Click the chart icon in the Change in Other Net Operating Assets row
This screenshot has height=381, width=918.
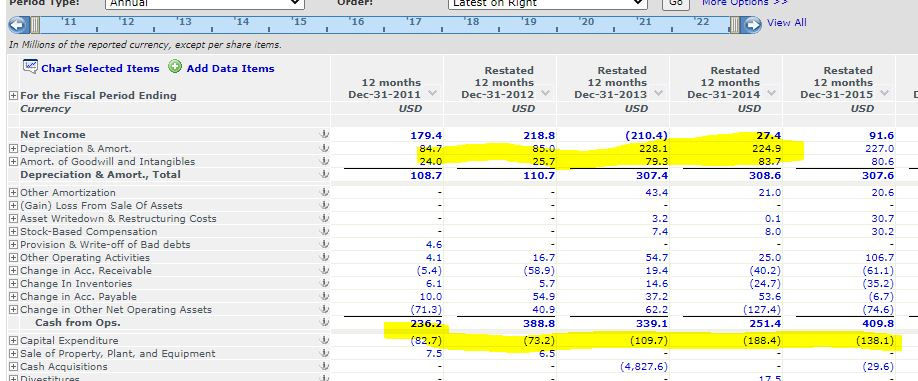(323, 310)
